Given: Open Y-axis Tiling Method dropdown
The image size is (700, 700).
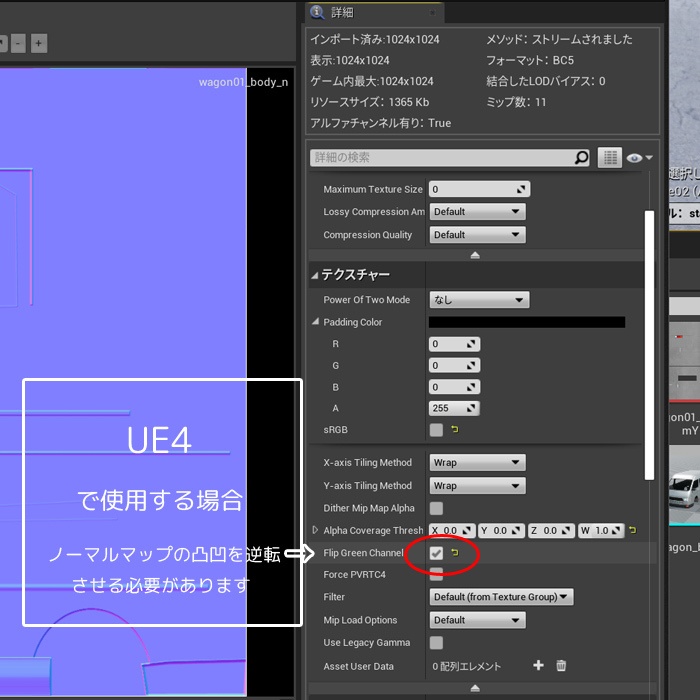Looking at the screenshot, I should point(477,486).
